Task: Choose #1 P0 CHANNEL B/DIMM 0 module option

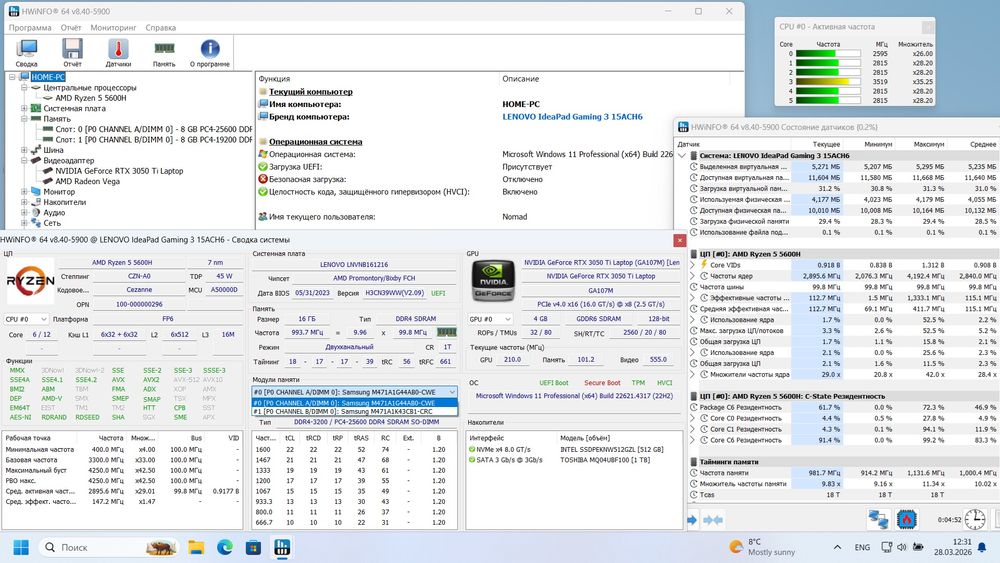Action: click(355, 411)
